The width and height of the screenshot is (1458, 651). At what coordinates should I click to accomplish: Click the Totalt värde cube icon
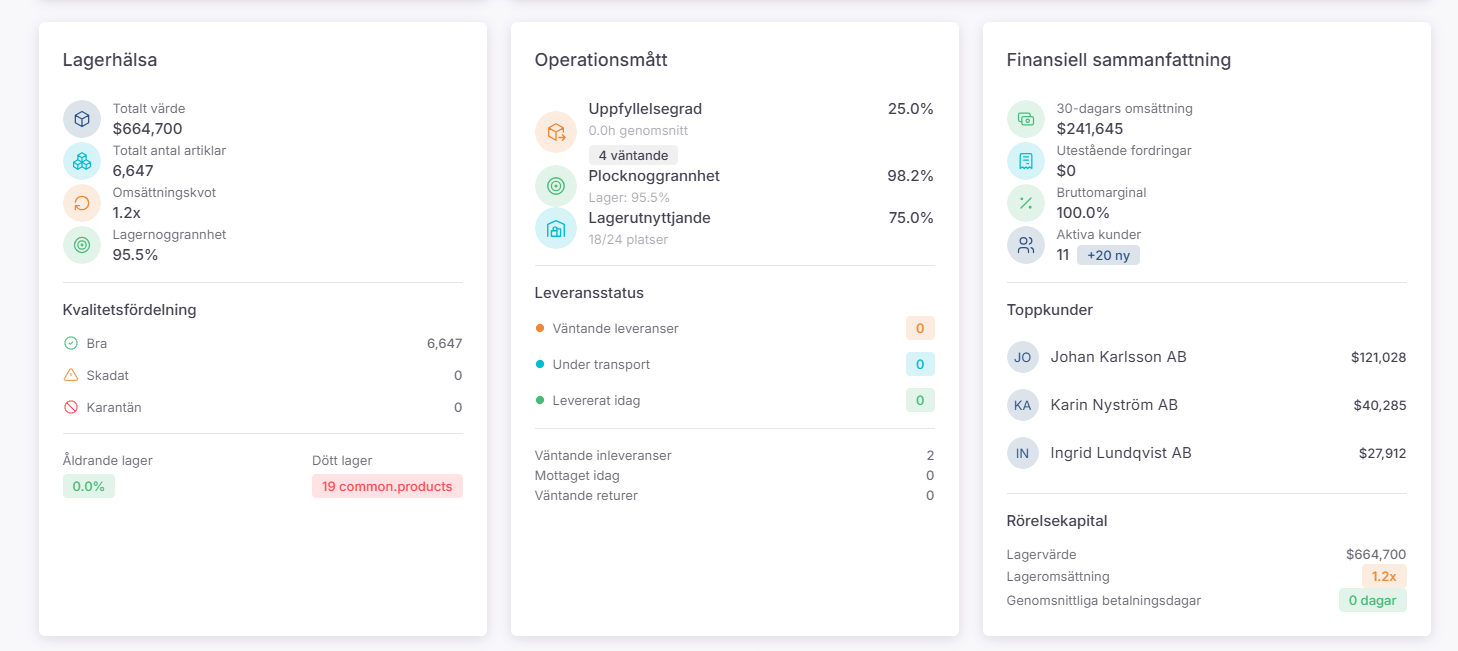pyautogui.click(x=81, y=118)
